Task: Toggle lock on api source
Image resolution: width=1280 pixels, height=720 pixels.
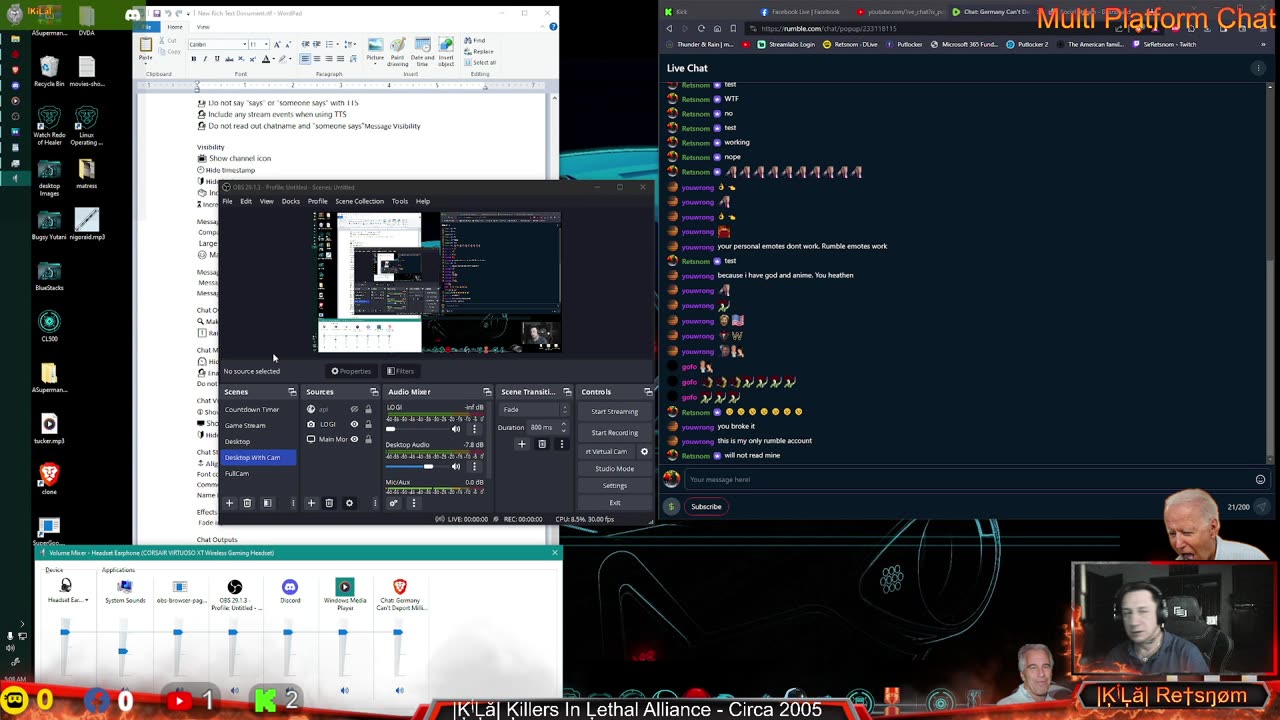Action: (368, 409)
